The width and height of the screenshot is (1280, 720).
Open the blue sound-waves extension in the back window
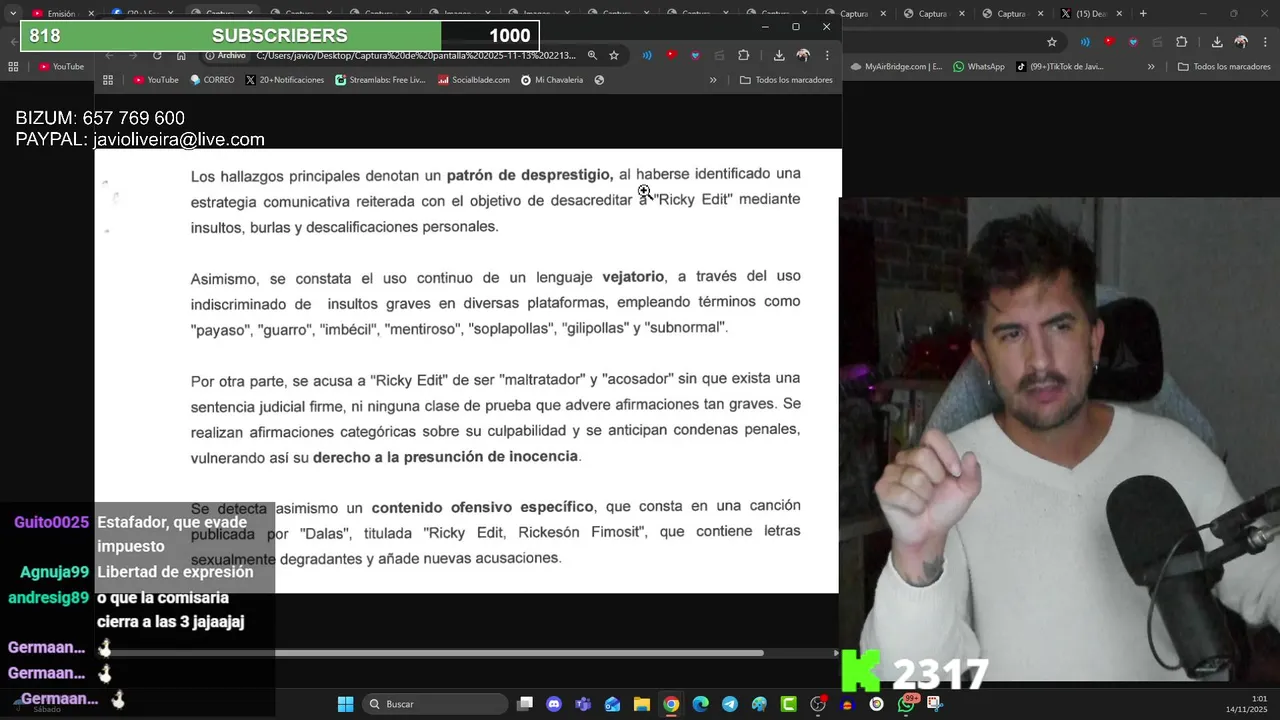[1085, 42]
